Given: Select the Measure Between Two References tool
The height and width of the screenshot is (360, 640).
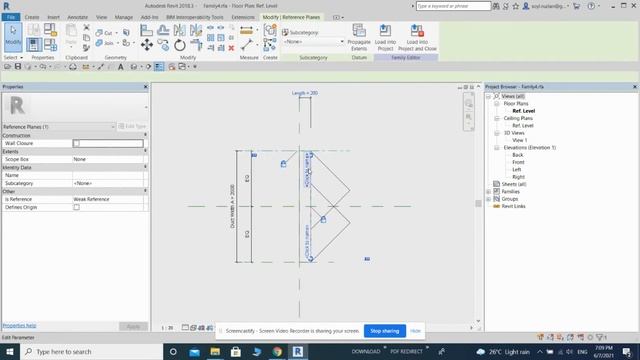Looking at the screenshot, I should 246,31.
